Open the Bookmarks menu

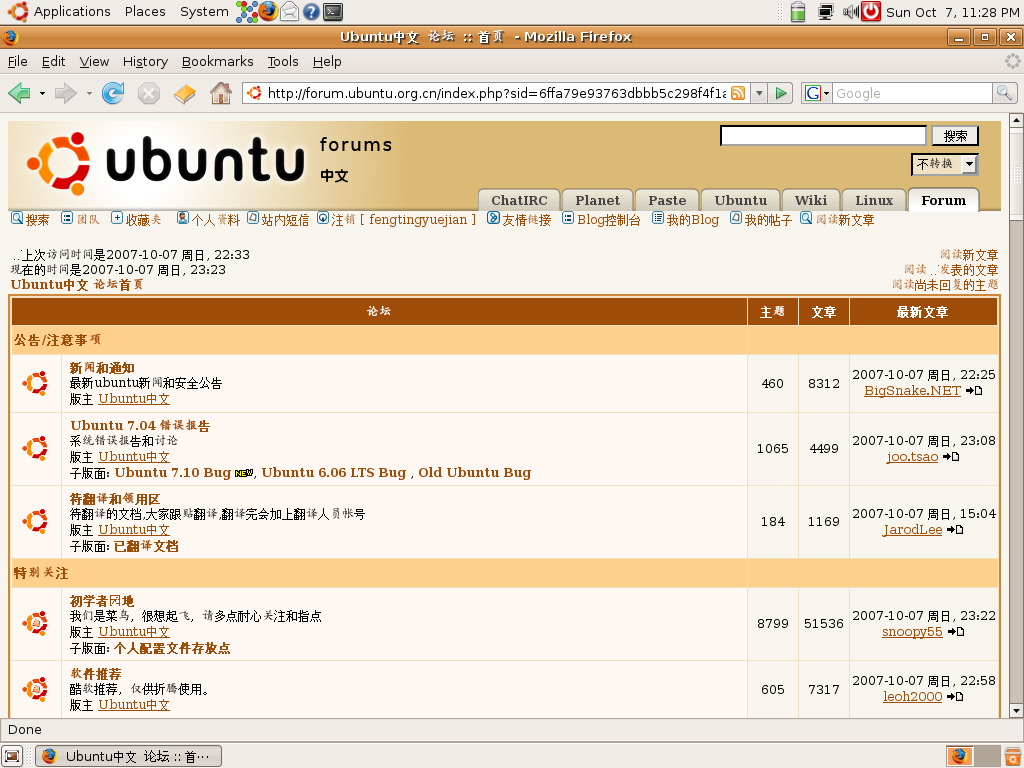217,61
